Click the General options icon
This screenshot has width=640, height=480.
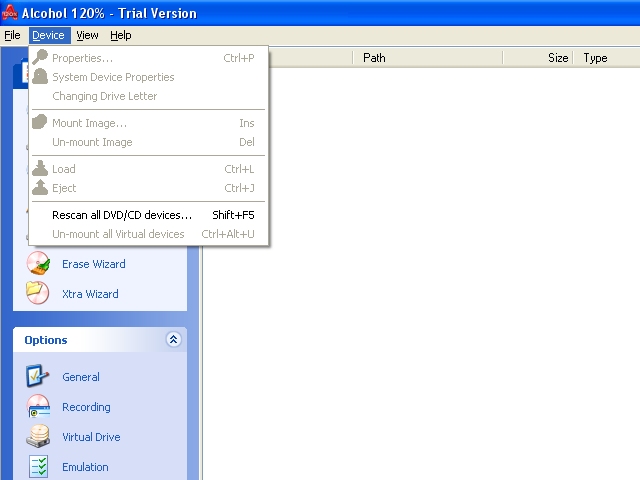[38, 376]
